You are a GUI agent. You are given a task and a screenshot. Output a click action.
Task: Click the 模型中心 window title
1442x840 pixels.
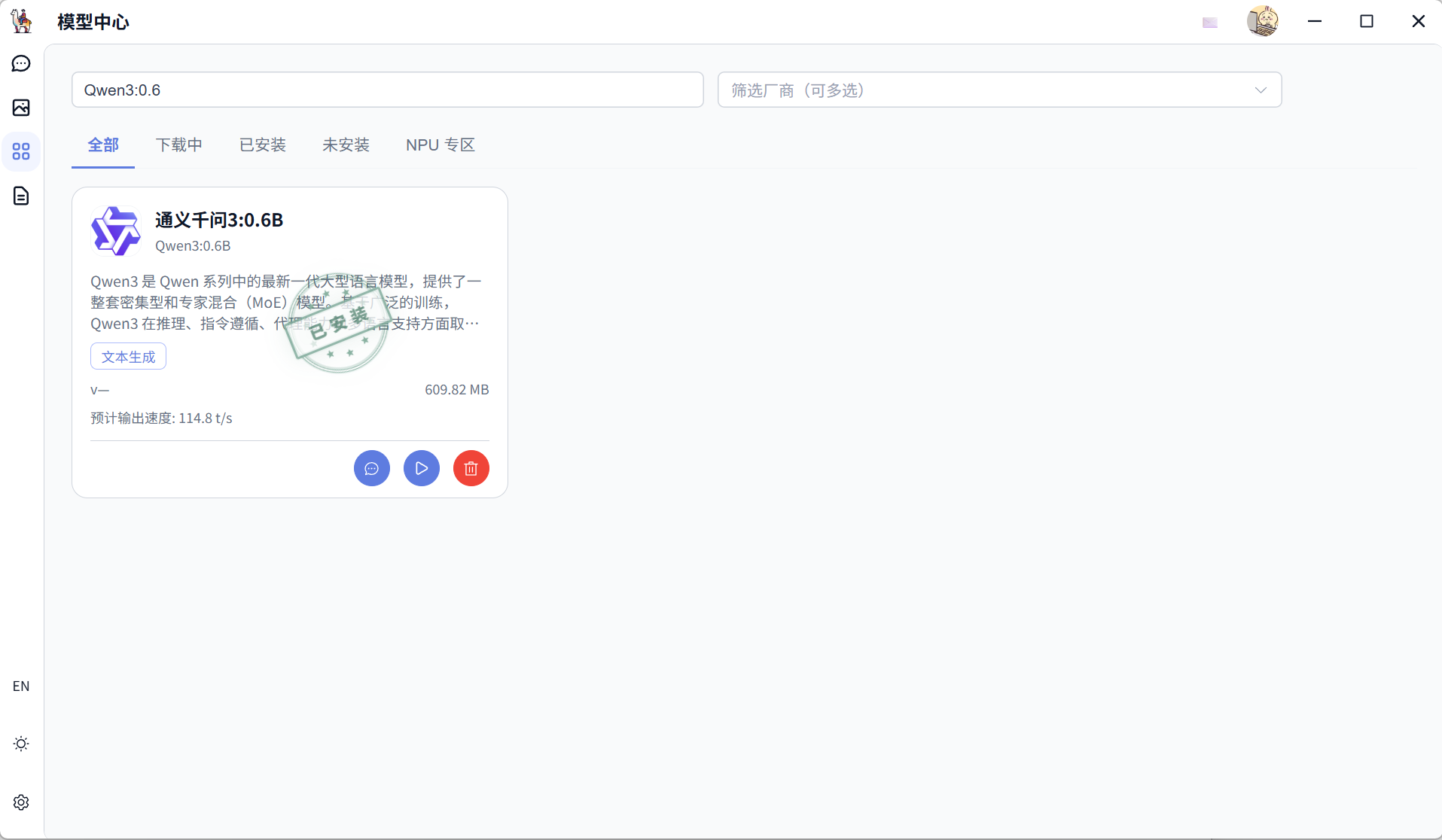pos(93,22)
